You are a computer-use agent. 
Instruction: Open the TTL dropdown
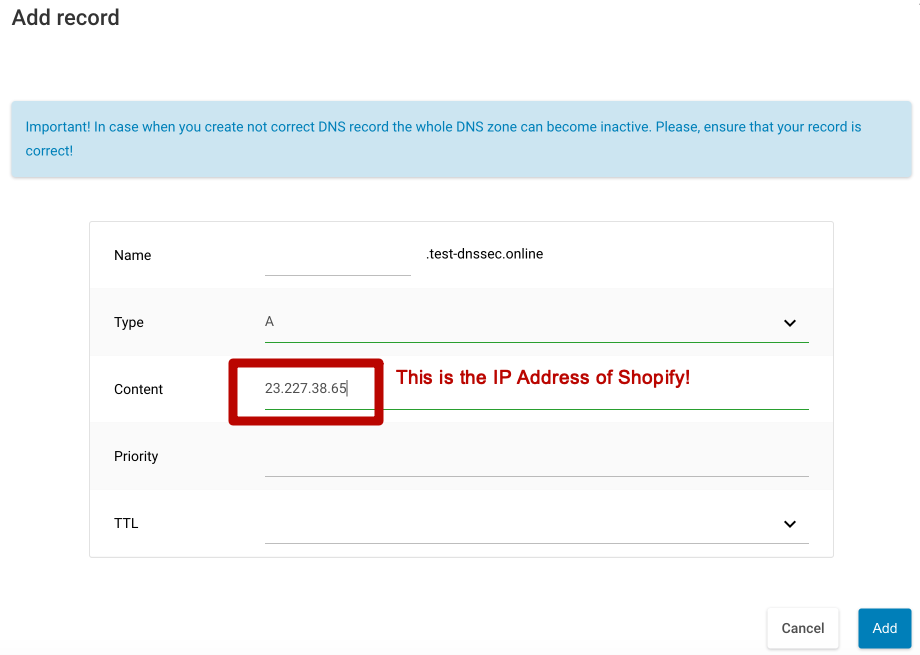[x=536, y=524]
